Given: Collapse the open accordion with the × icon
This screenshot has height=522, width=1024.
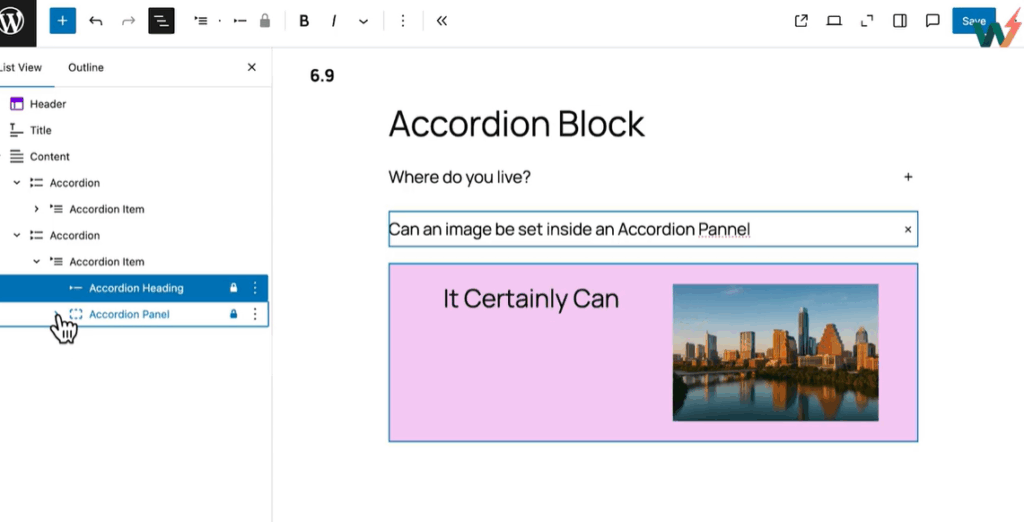Looking at the screenshot, I should click(908, 229).
